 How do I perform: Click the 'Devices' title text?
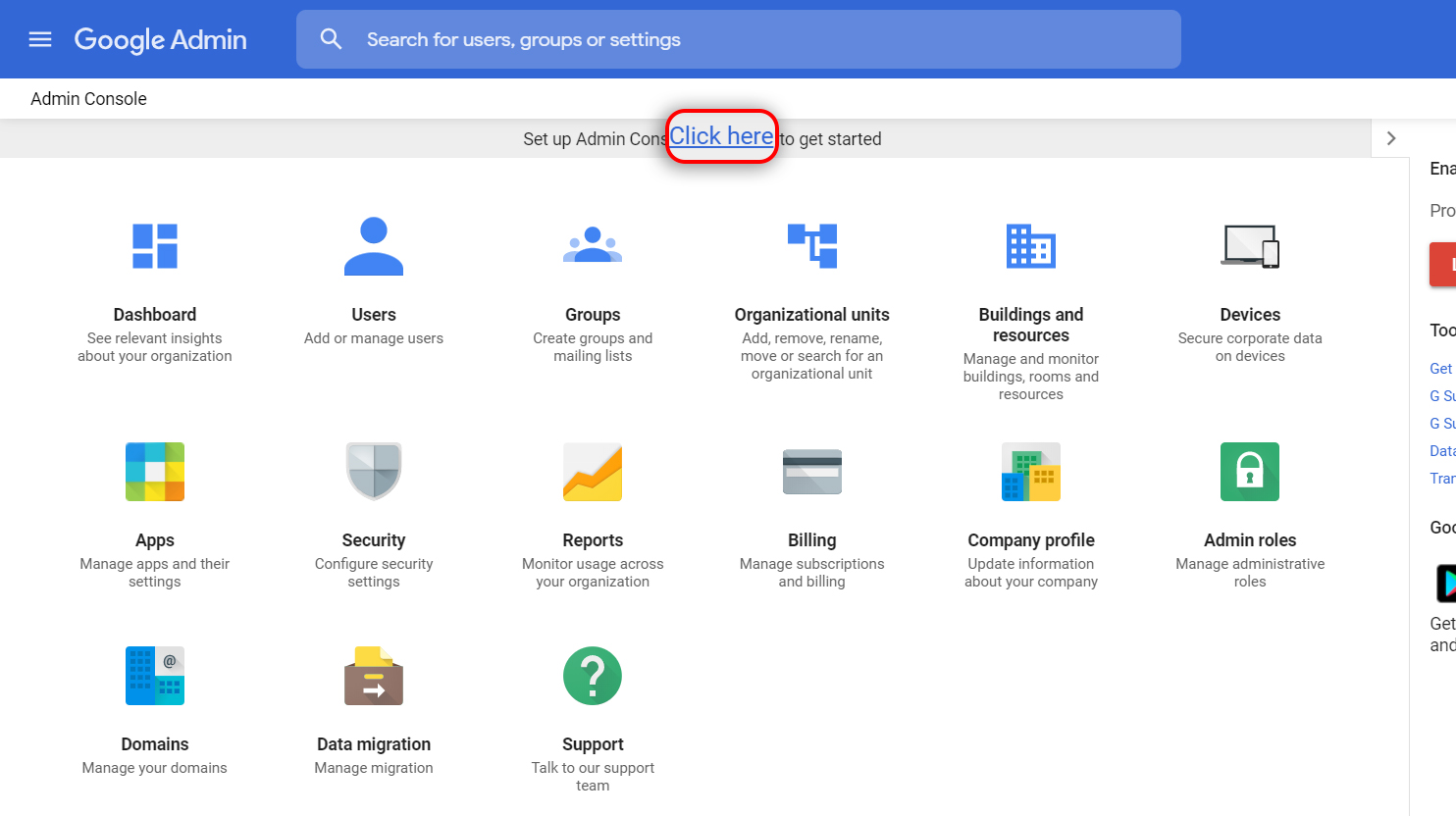click(1250, 315)
